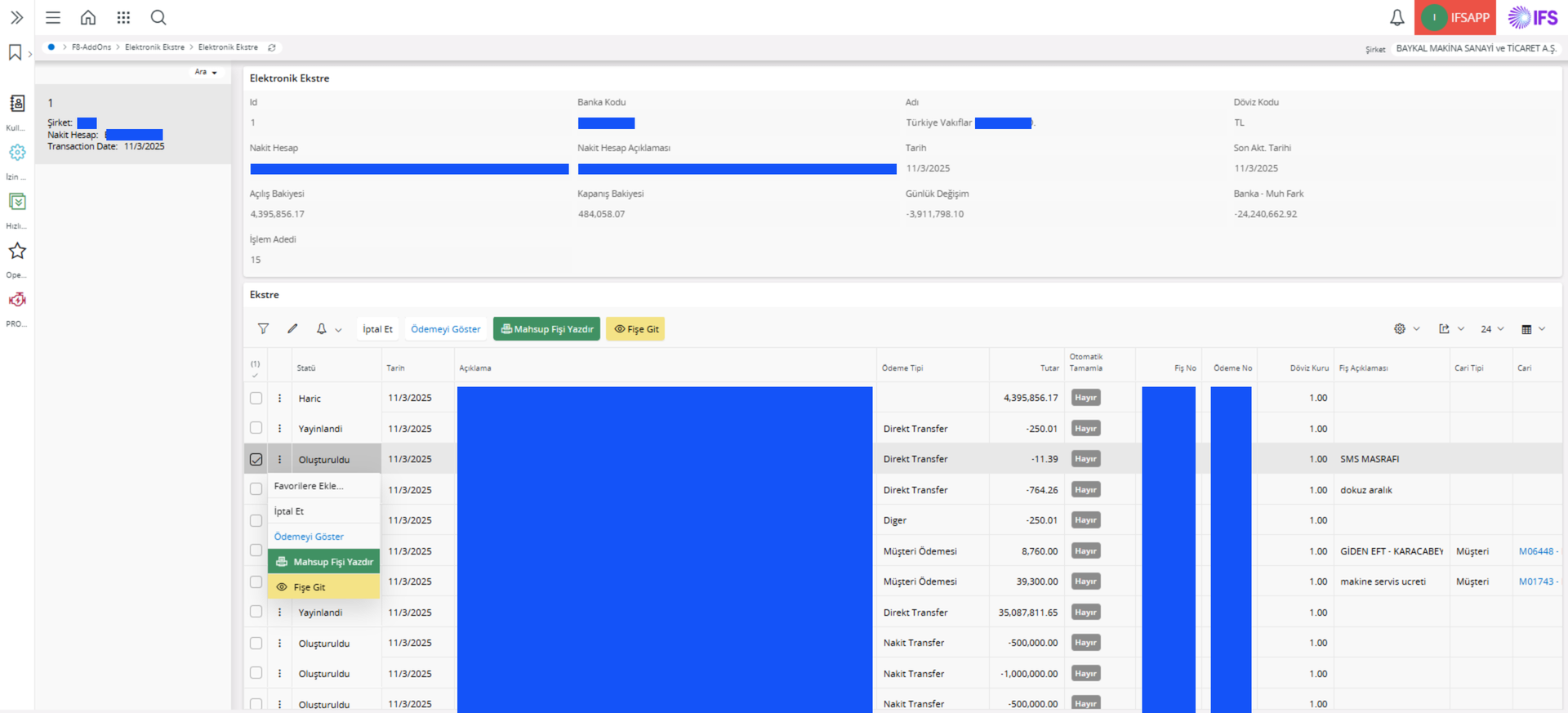The width and height of the screenshot is (1568, 713).
Task: Open the bookmark icon in left sidebar
Action: click(x=15, y=52)
